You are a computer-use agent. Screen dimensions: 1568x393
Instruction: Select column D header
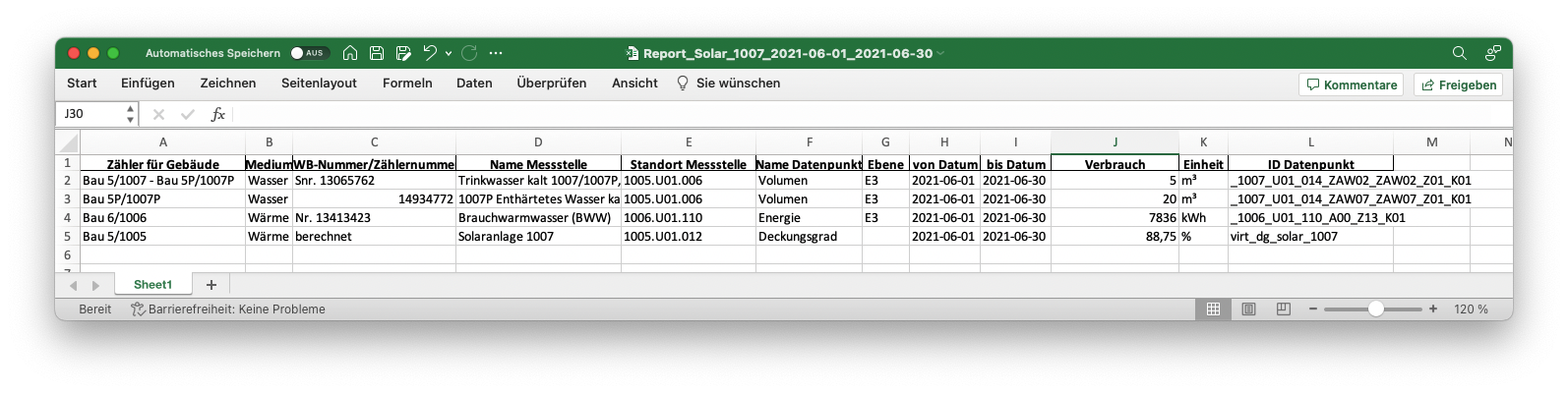[x=538, y=142]
